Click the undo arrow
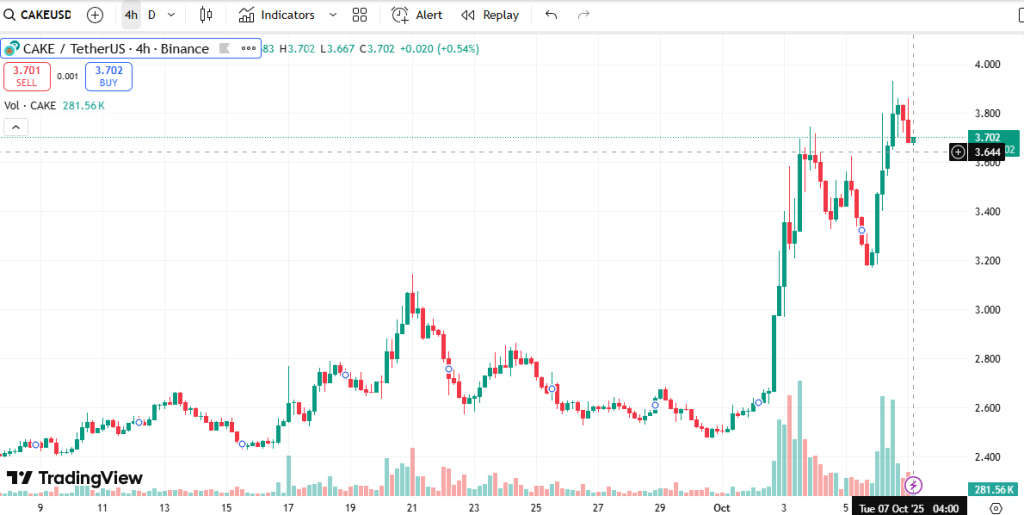Image resolution: width=1024 pixels, height=515 pixels. pyautogui.click(x=551, y=15)
